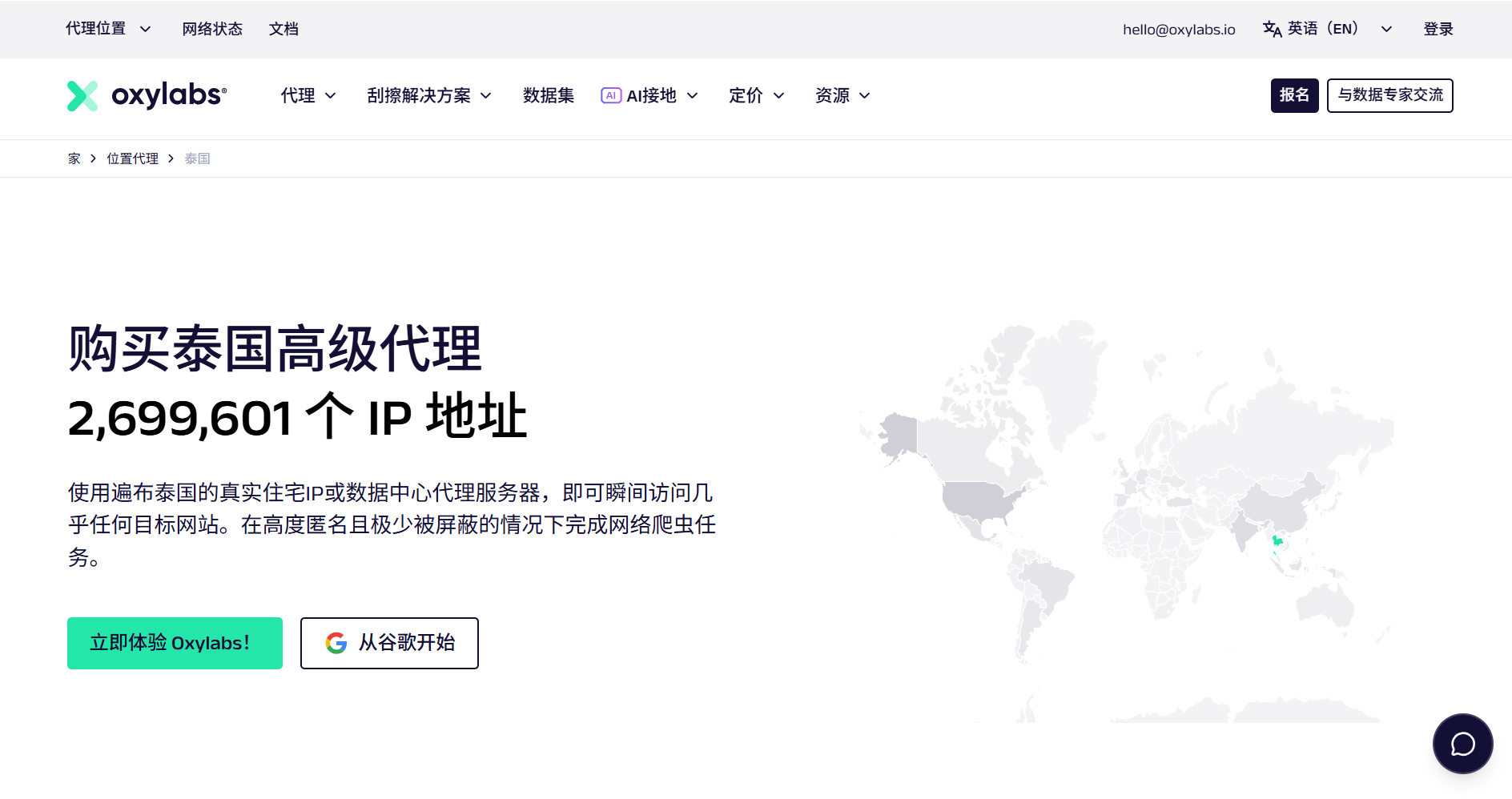
Task: Click the Oxylabs logo
Action: tap(147, 95)
